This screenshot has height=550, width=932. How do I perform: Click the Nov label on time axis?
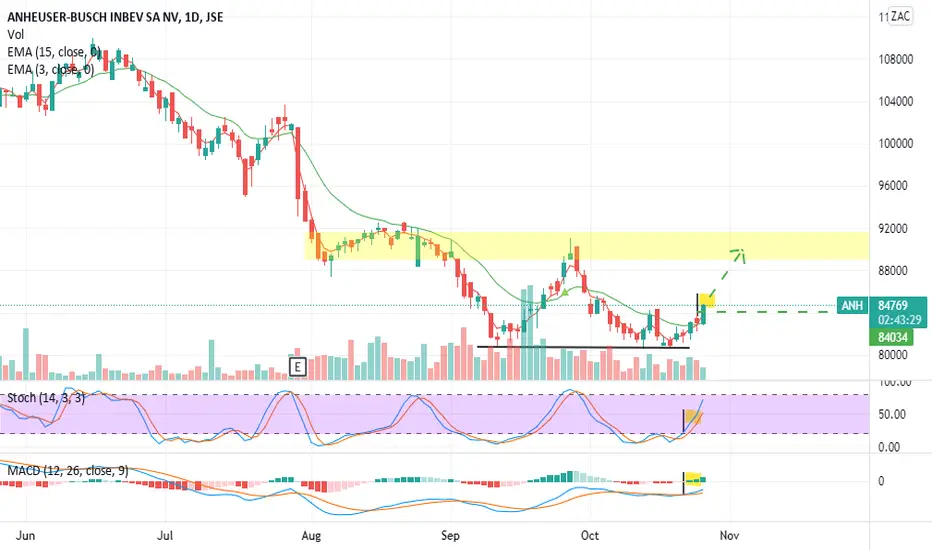(x=729, y=535)
